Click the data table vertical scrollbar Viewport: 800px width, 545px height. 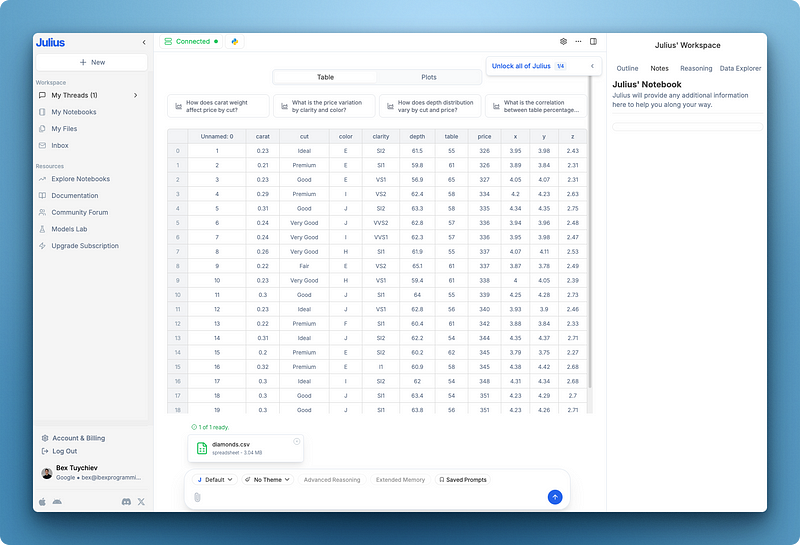tap(590, 232)
